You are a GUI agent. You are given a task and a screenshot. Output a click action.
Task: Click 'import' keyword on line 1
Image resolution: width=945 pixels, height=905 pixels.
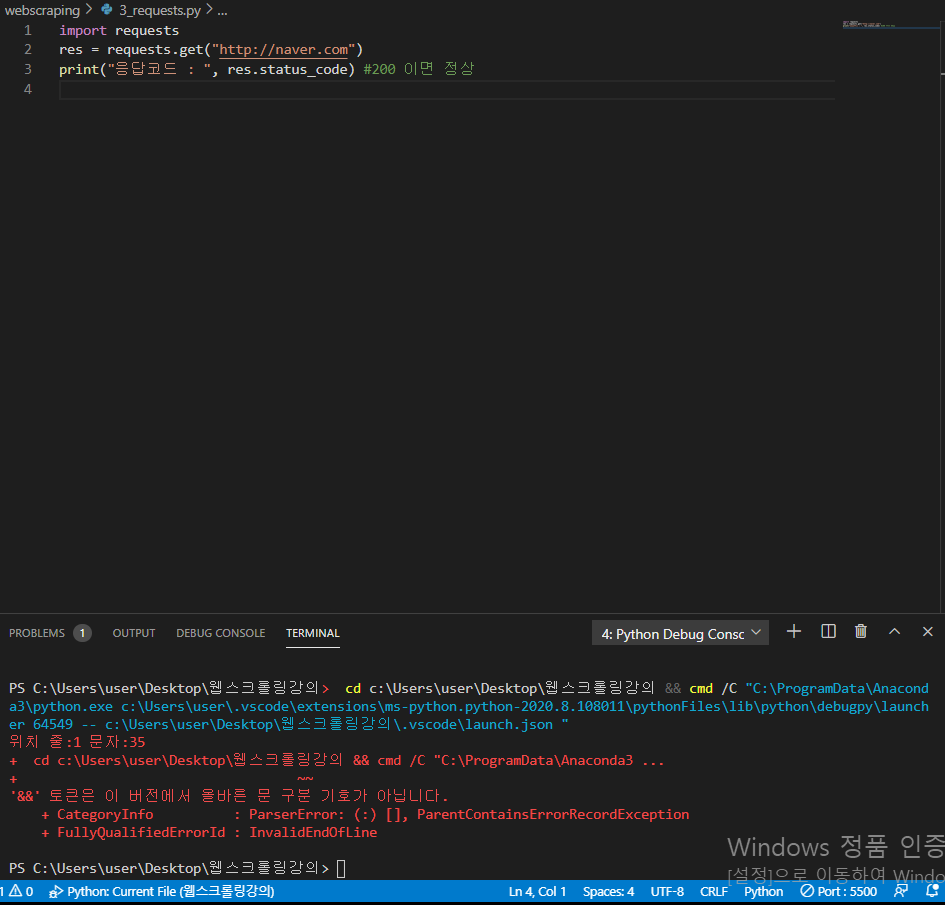click(x=83, y=30)
